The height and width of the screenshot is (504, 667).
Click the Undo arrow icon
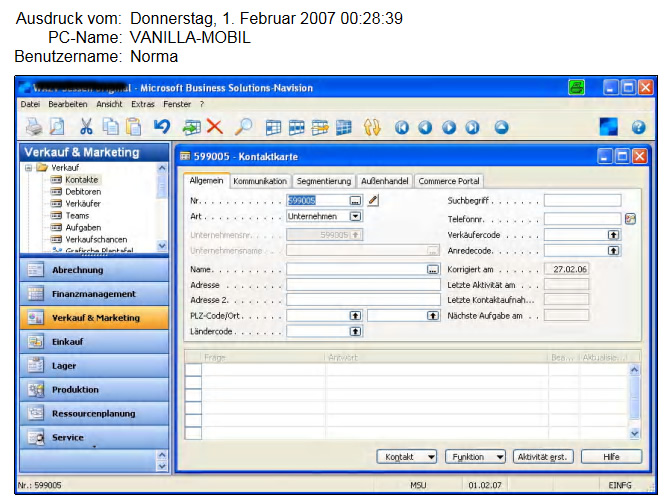162,127
